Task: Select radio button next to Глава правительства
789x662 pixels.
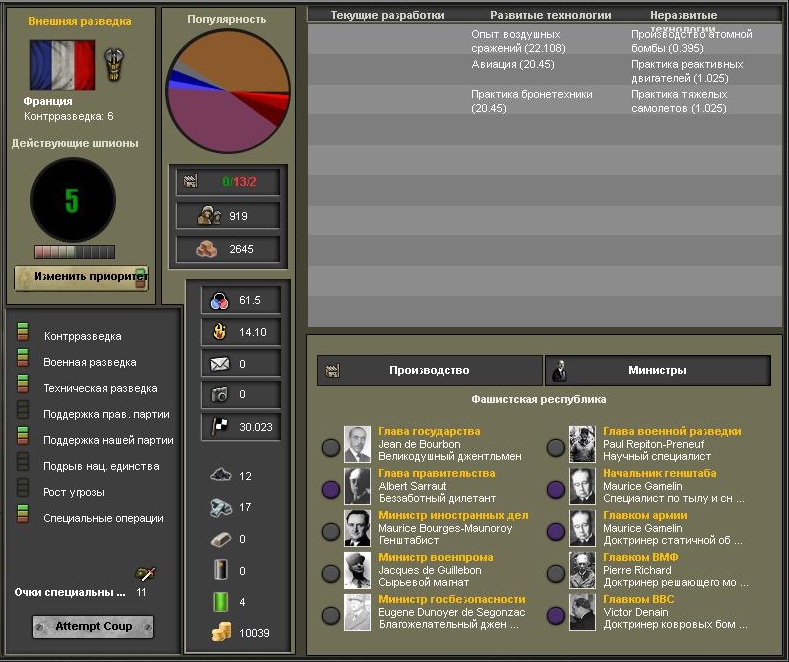Action: 331,489
